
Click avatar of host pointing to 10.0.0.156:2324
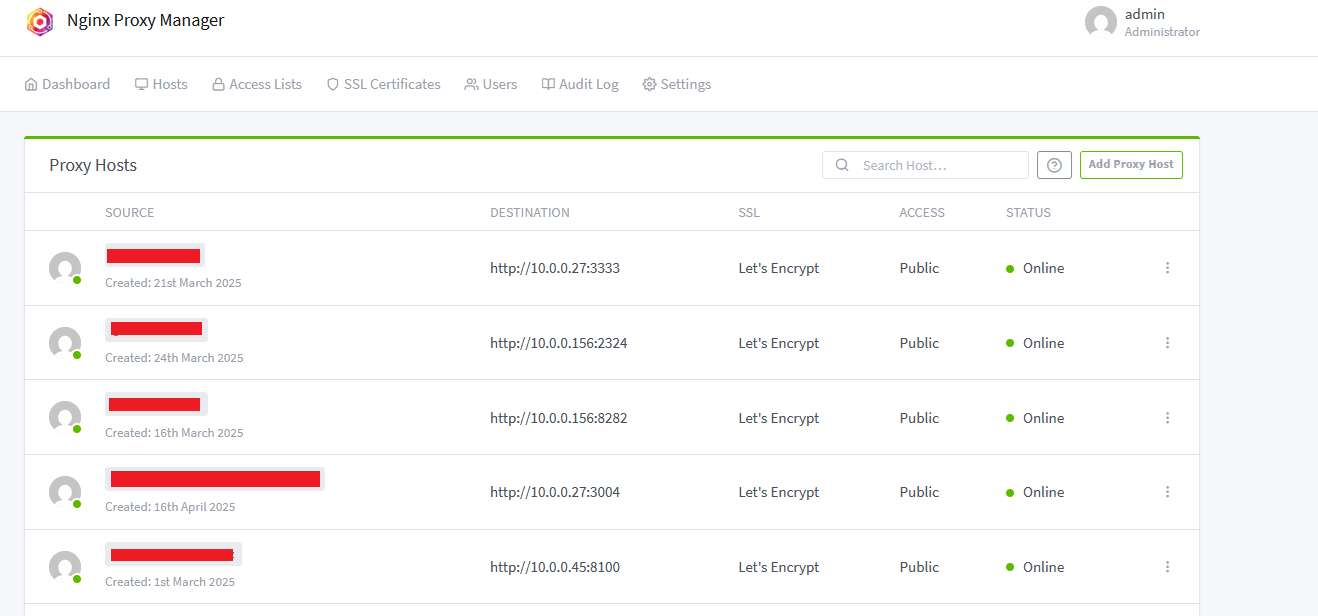65,343
